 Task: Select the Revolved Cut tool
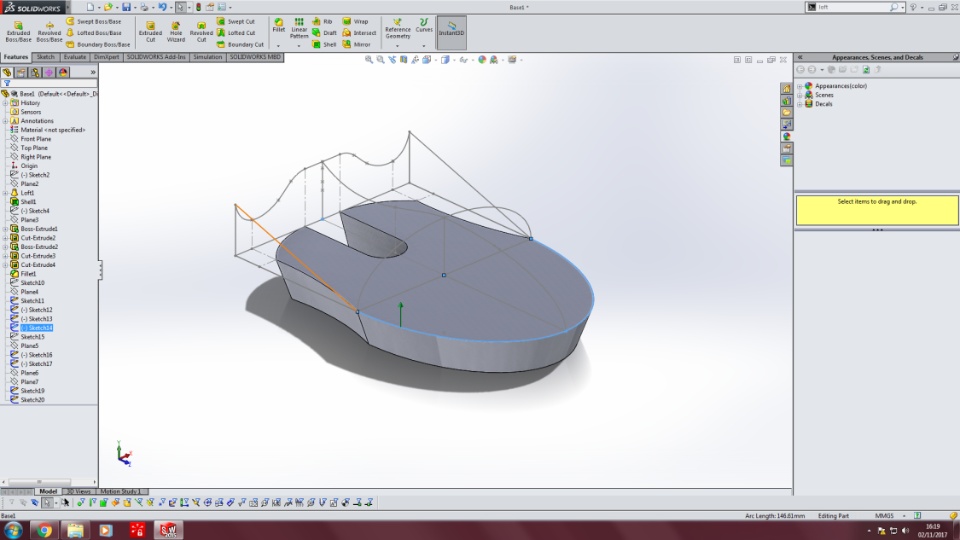click(201, 32)
